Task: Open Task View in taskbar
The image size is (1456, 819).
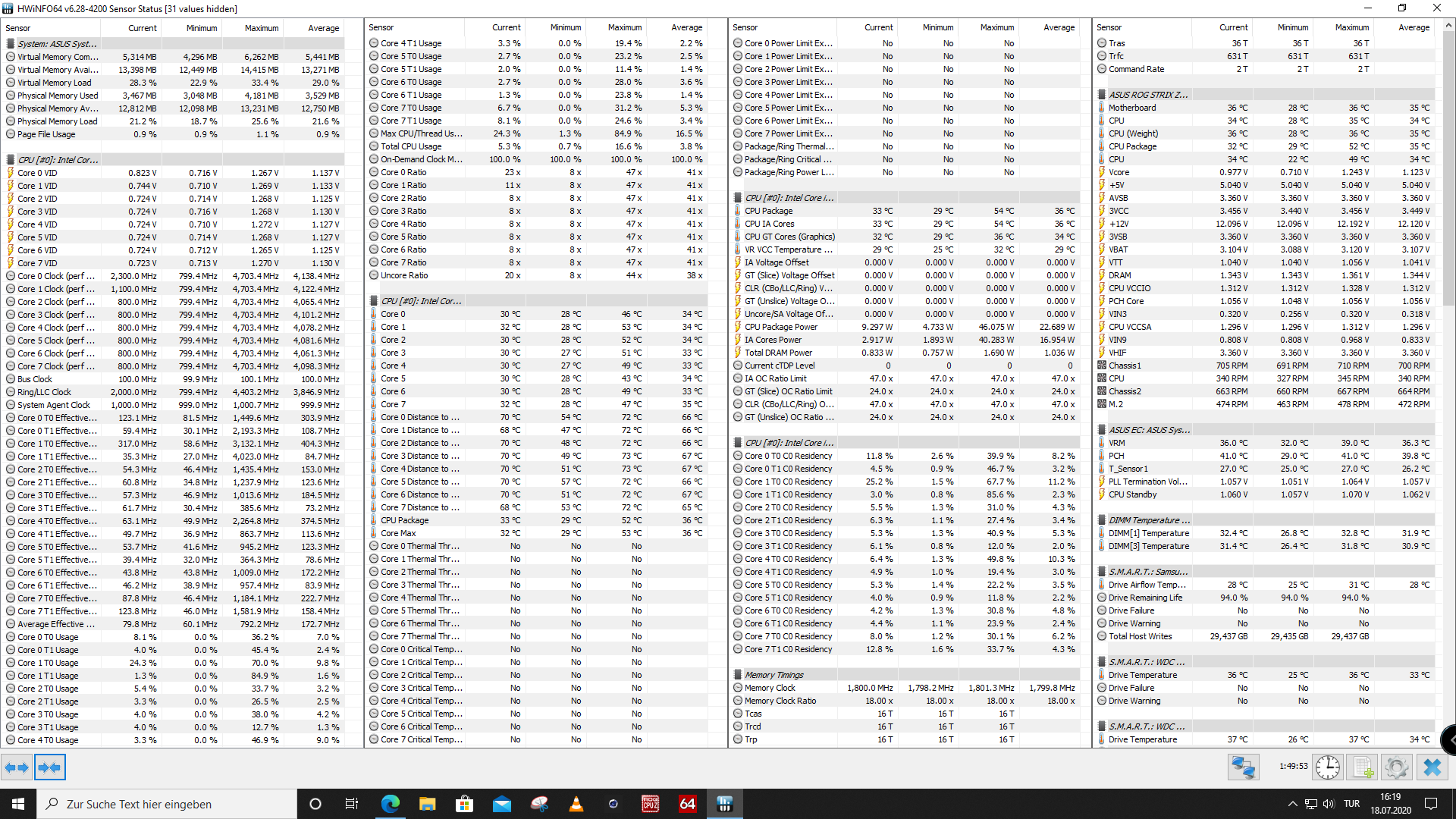Action: coord(351,804)
